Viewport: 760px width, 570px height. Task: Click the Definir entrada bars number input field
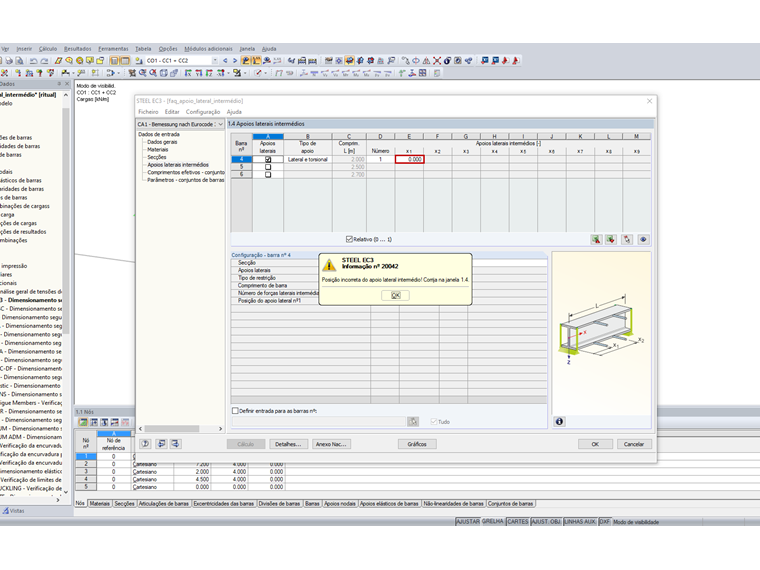point(319,422)
